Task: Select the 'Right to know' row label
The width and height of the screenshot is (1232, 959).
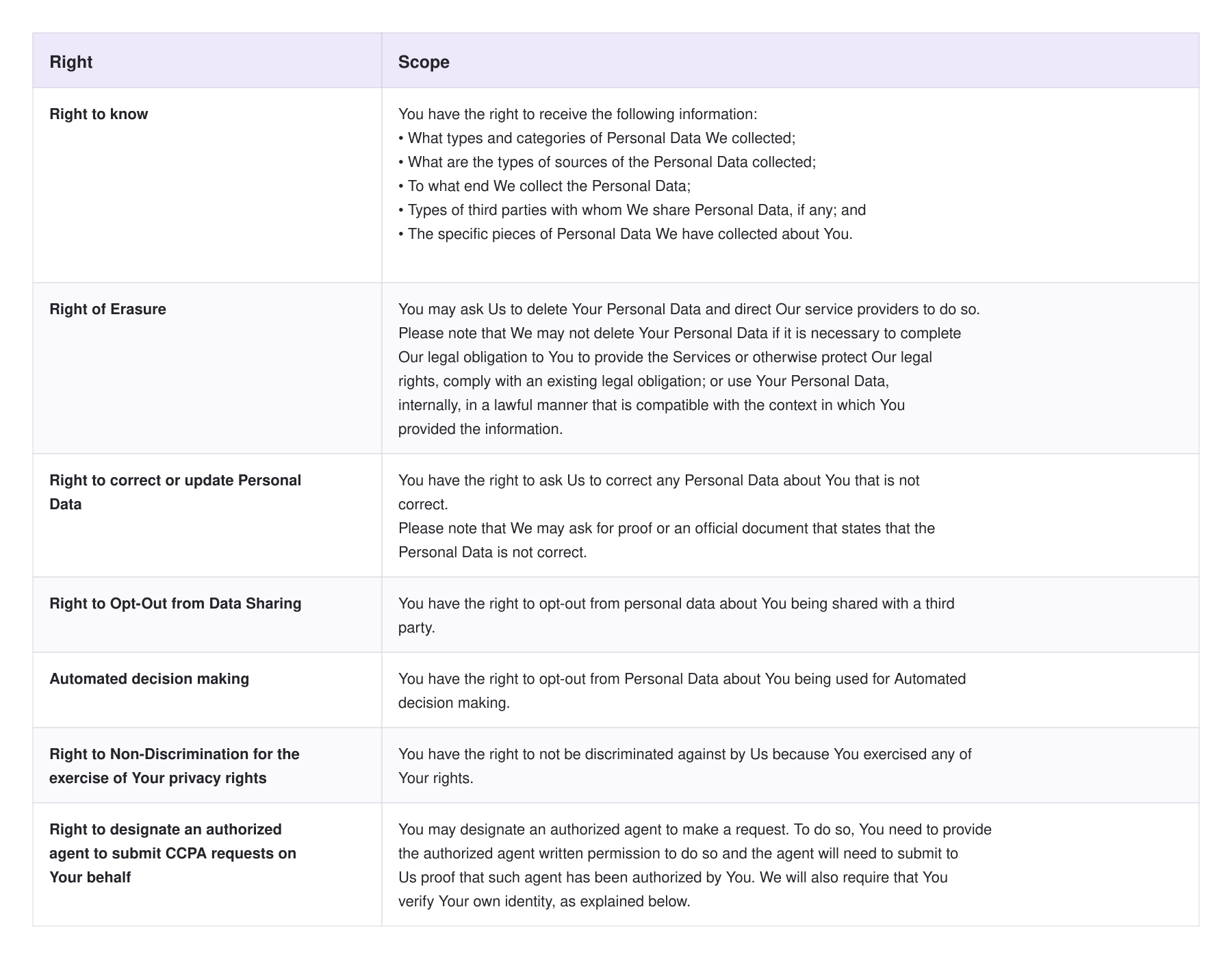Action: [x=99, y=114]
